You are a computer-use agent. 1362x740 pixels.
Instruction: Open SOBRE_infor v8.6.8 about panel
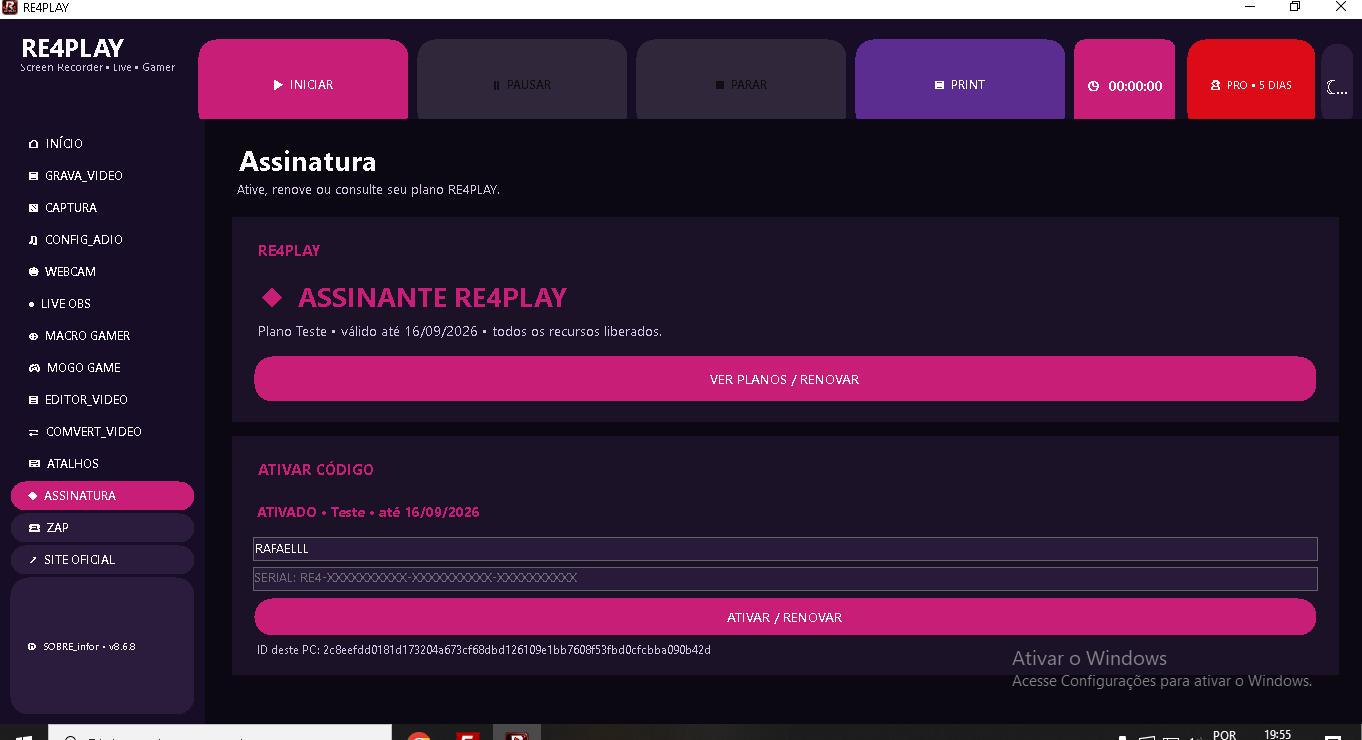tap(102, 646)
